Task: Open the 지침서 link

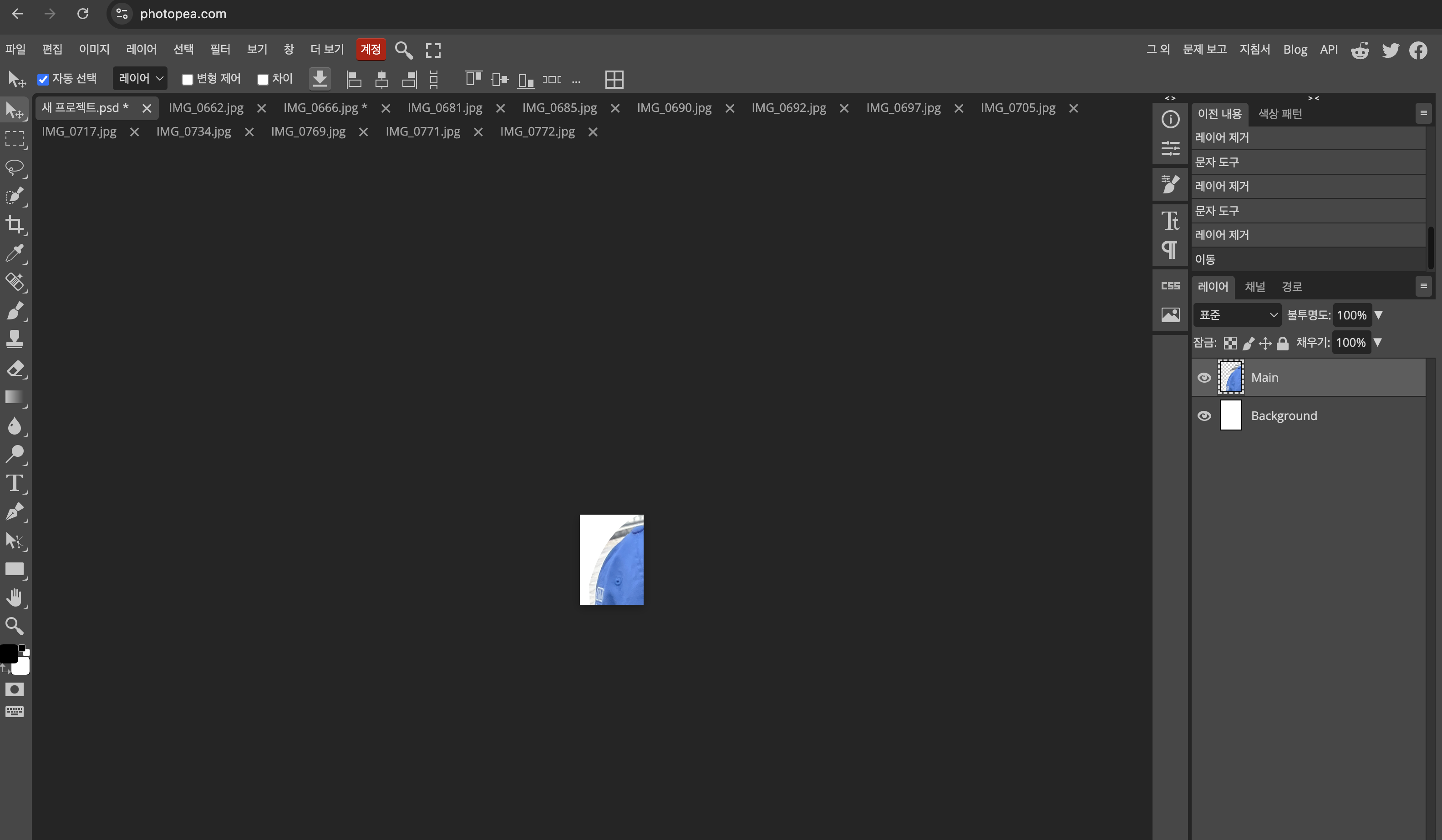Action: point(1254,49)
